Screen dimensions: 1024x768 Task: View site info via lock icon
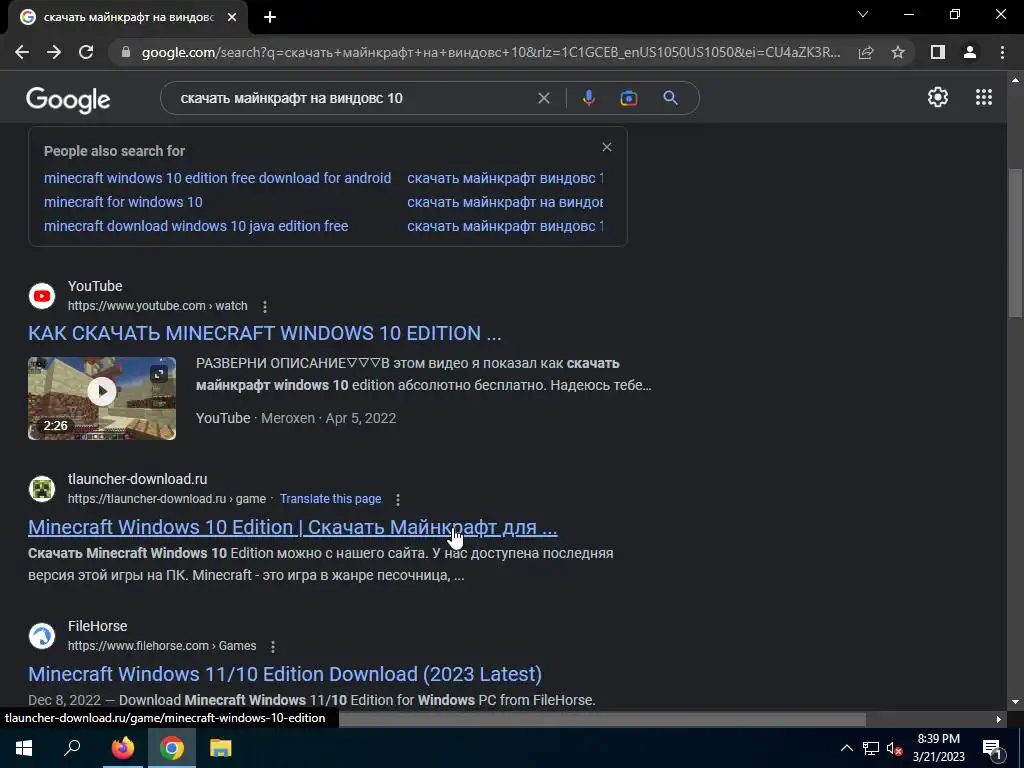click(x=126, y=52)
